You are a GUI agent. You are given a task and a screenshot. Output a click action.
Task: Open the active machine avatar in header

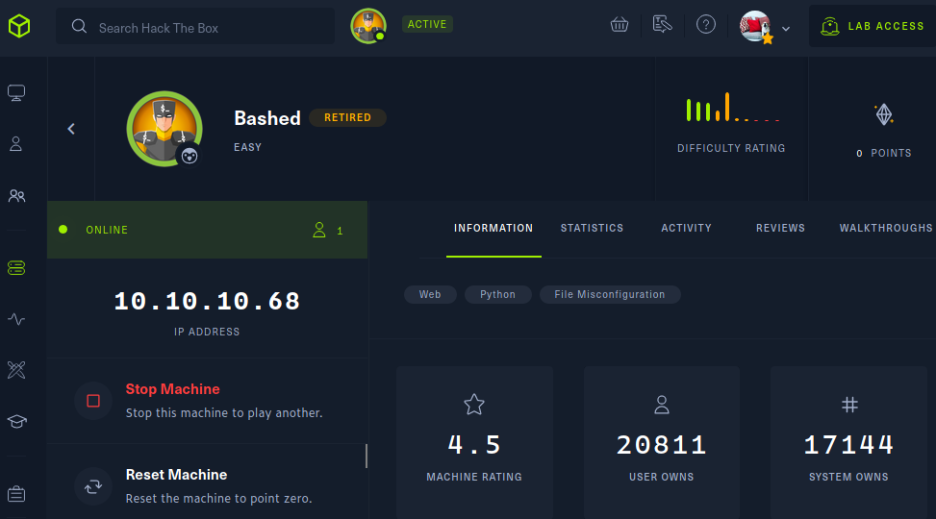pos(368,26)
